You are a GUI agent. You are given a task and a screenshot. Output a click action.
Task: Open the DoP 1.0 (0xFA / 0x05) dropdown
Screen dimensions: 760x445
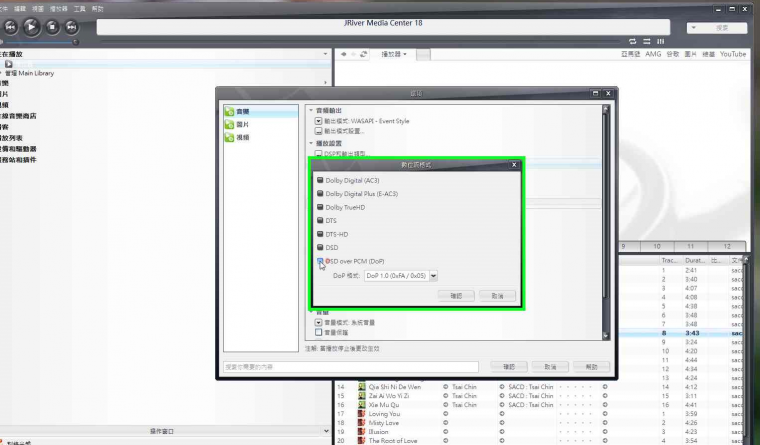pos(401,275)
